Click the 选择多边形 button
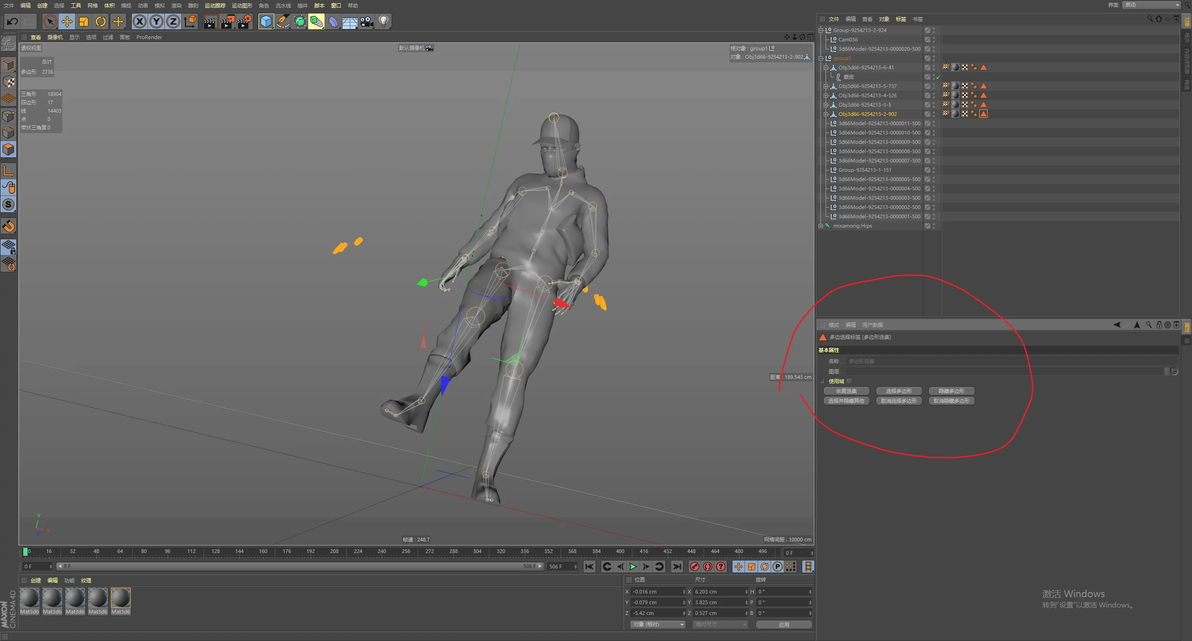 [898, 391]
